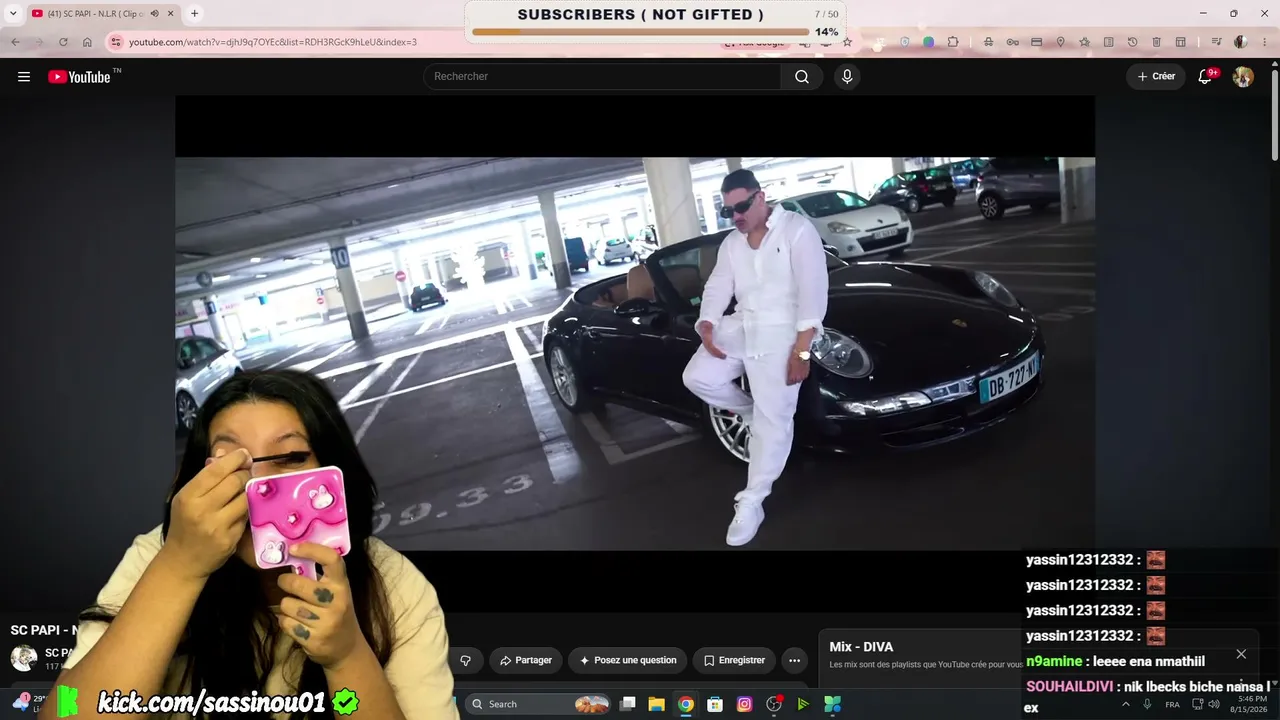The height and width of the screenshot is (720, 1280).
Task: Click the Créer button
Action: pos(1156,77)
